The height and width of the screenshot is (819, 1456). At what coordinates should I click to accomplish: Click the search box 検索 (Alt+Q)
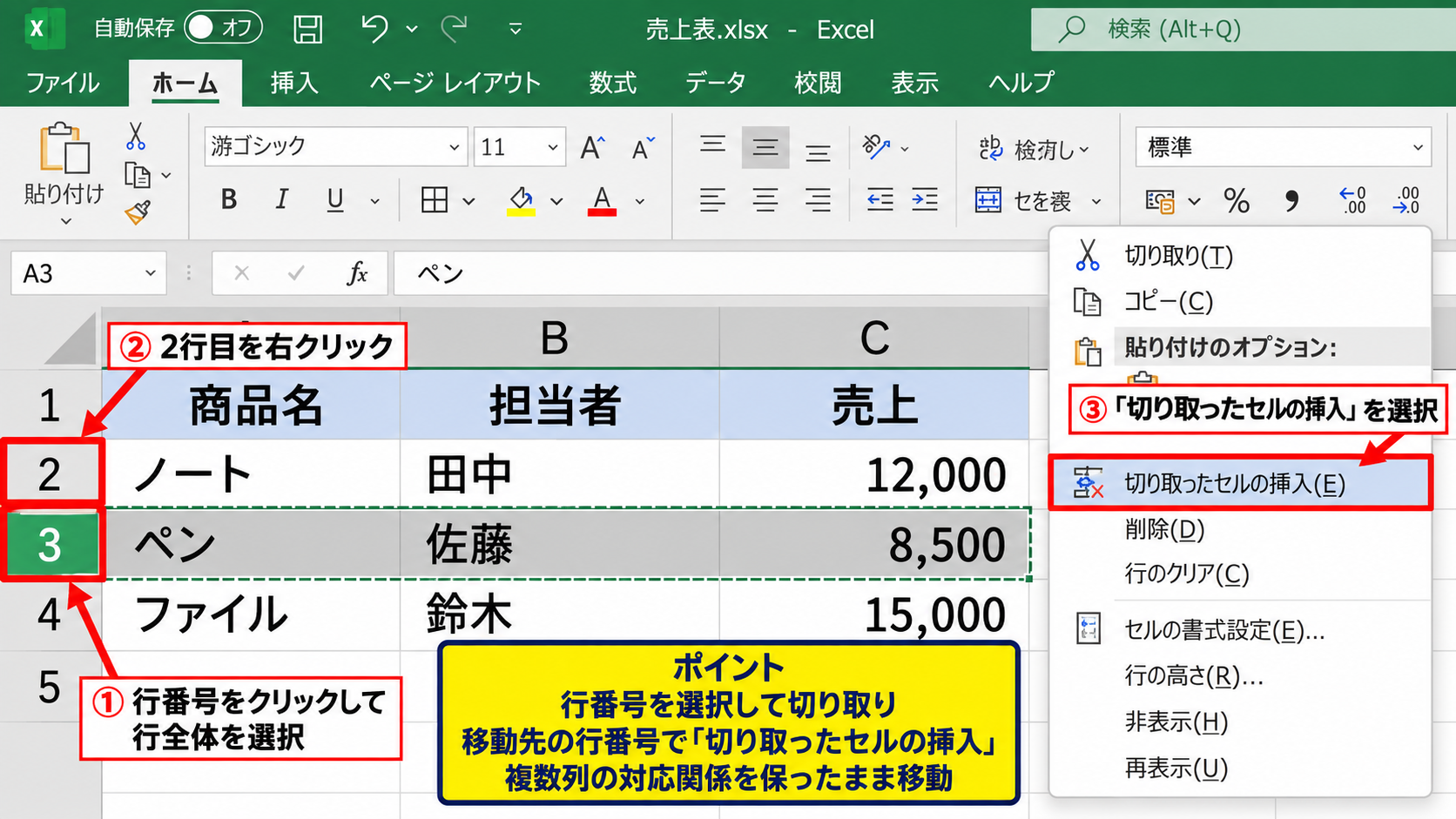(1244, 30)
